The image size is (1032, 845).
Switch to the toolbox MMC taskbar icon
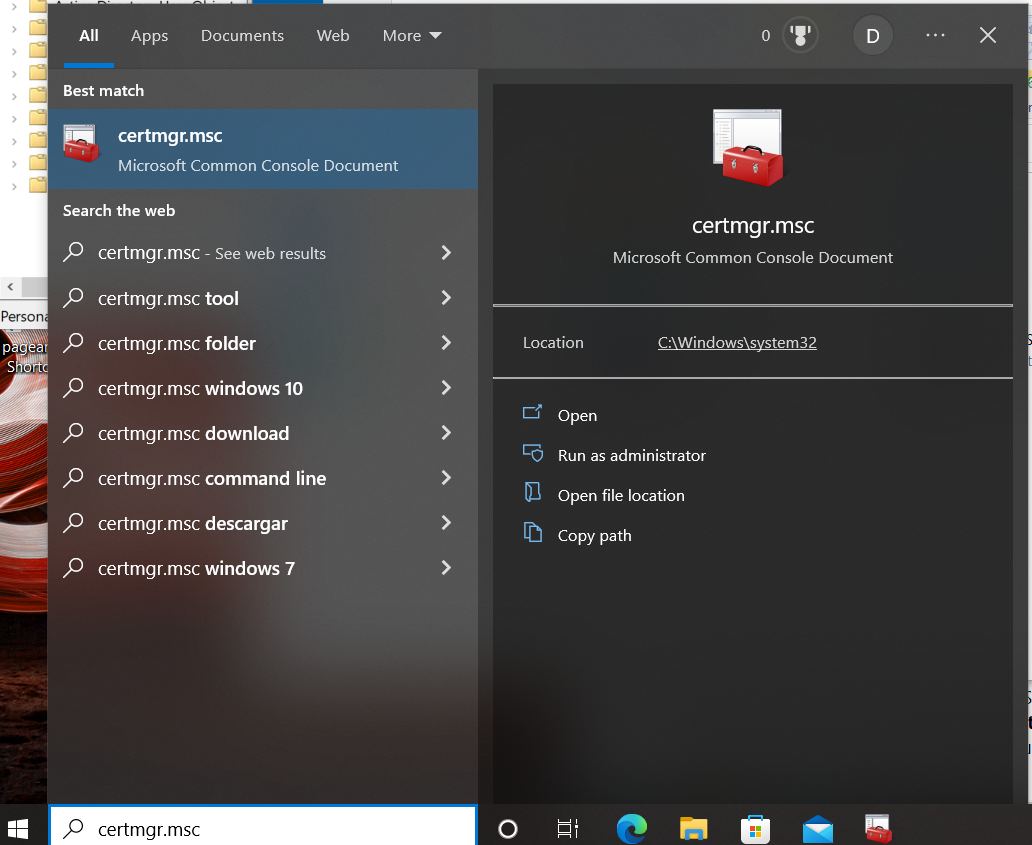(x=878, y=829)
